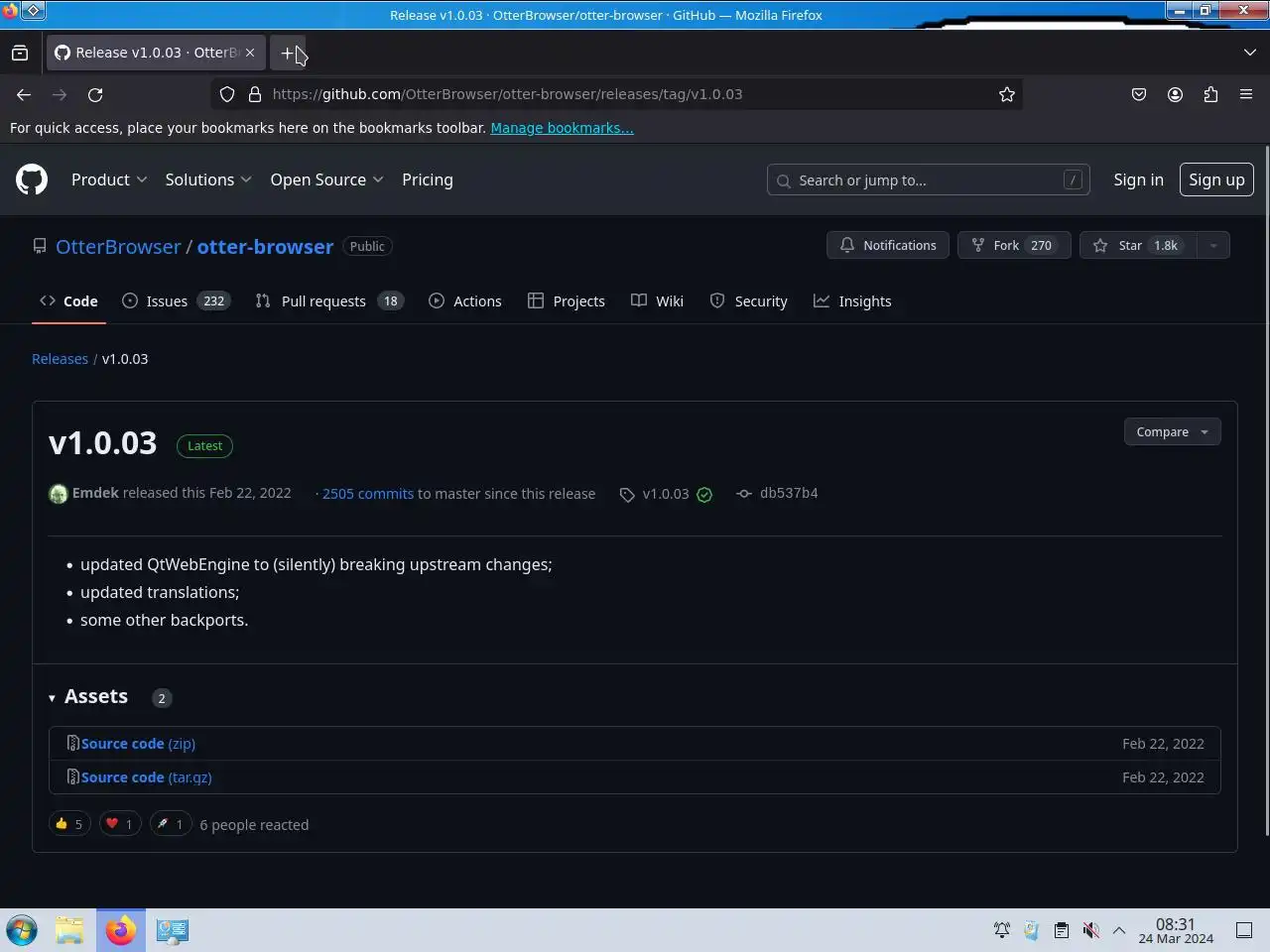1270x952 pixels.
Task: Open the Code tab
Action: pyautogui.click(x=68, y=301)
